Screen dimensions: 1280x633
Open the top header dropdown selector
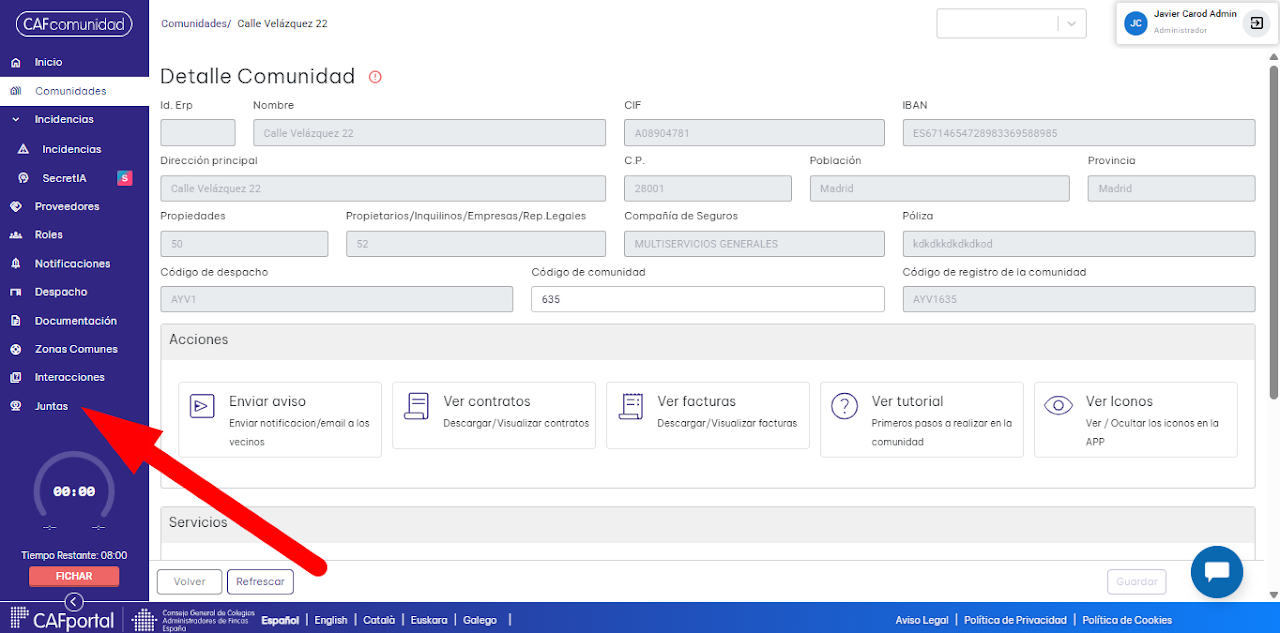point(1011,23)
